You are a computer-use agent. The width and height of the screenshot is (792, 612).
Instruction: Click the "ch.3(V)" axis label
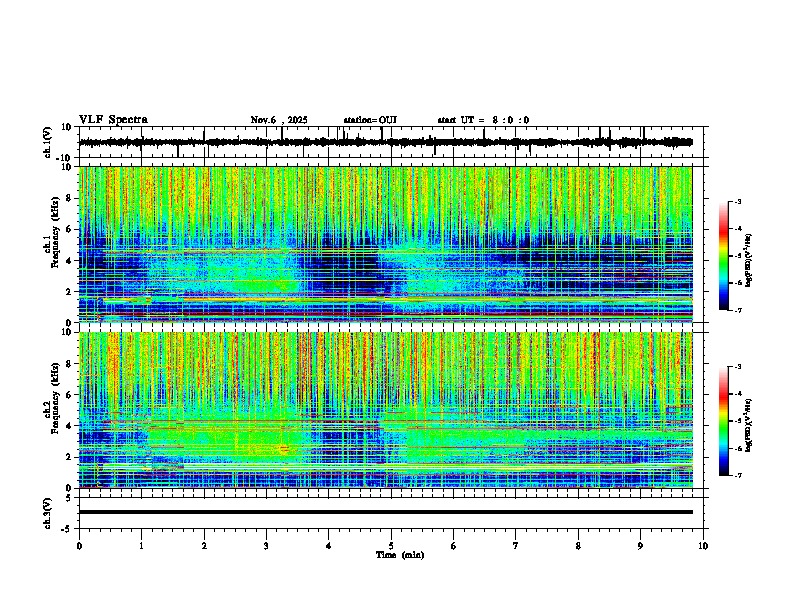tap(48, 513)
